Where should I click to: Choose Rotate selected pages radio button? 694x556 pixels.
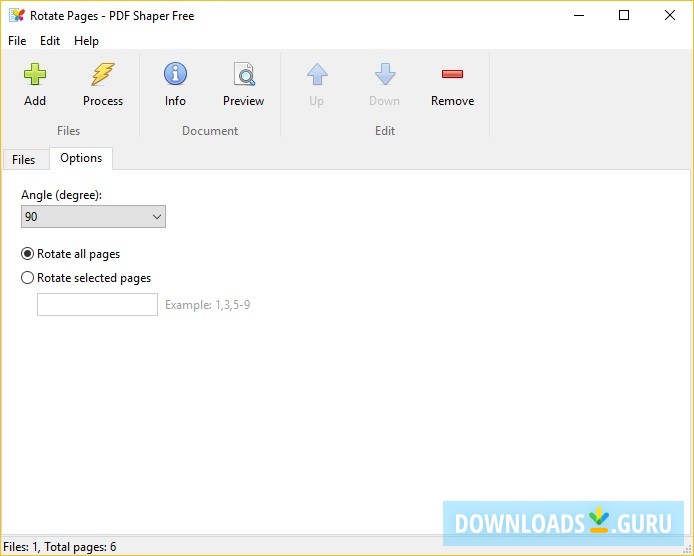coord(27,278)
